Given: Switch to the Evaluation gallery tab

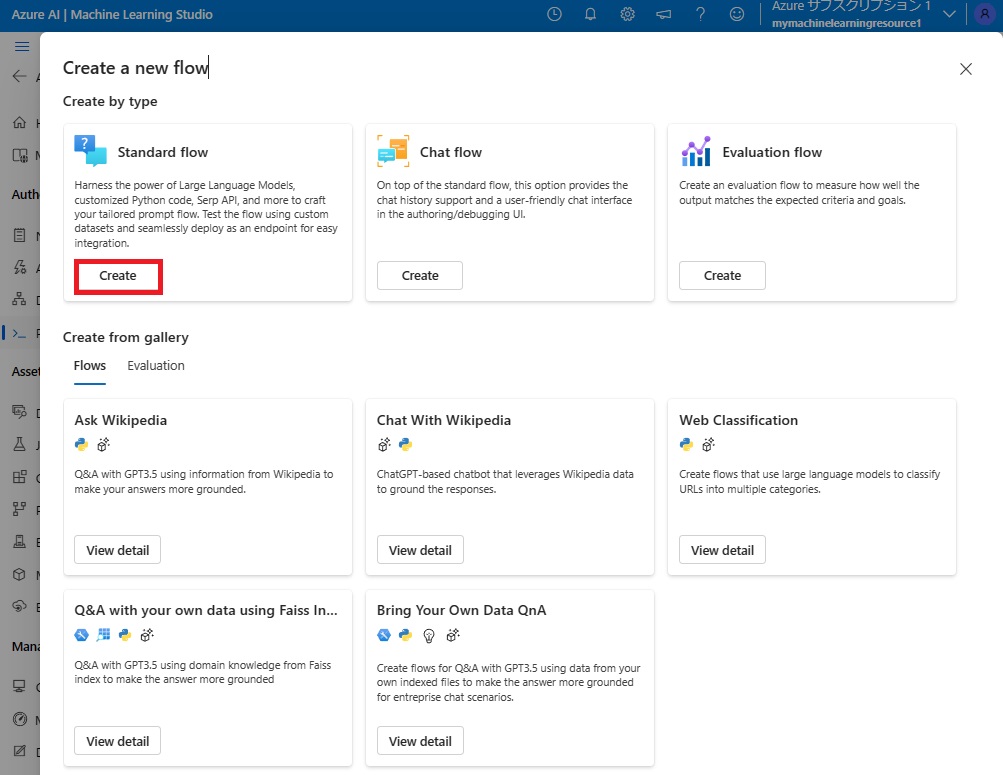Looking at the screenshot, I should [156, 366].
